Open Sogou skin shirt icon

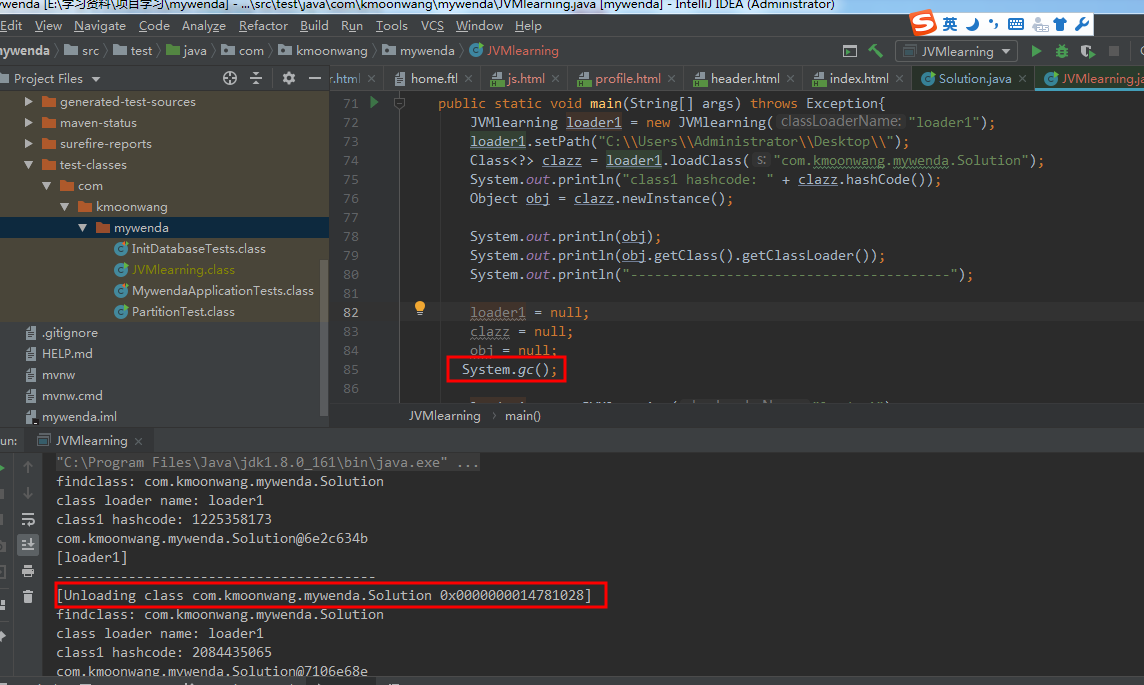pos(1060,24)
